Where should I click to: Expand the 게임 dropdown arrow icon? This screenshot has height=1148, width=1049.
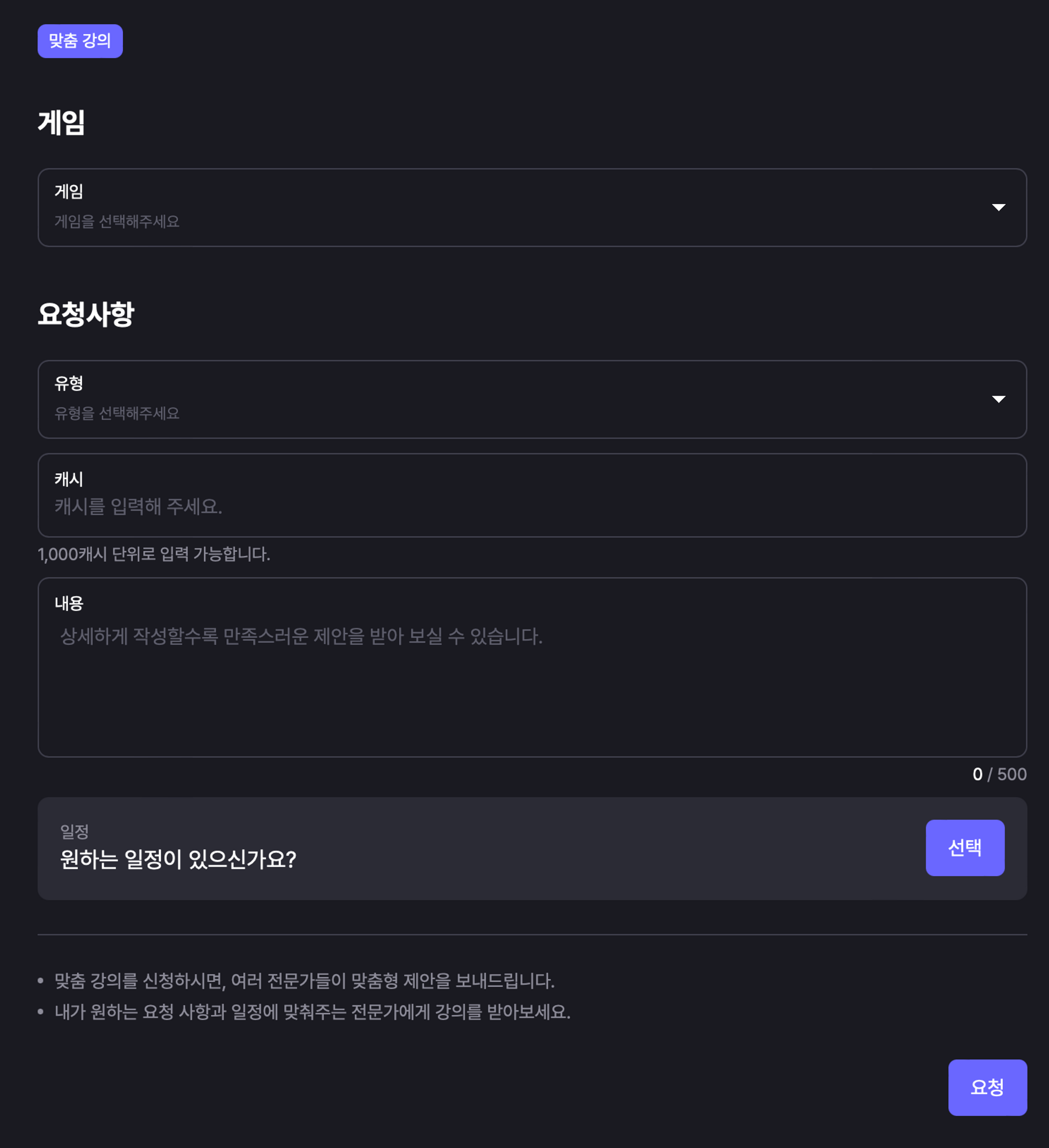pyautogui.click(x=998, y=207)
